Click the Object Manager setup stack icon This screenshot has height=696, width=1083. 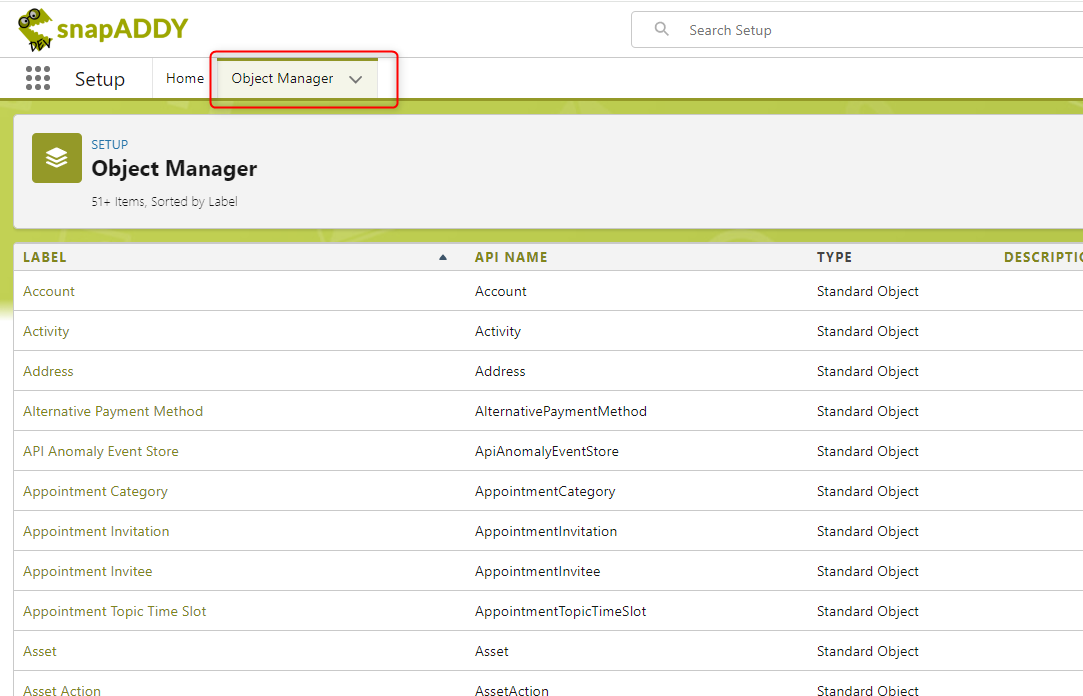click(x=56, y=157)
